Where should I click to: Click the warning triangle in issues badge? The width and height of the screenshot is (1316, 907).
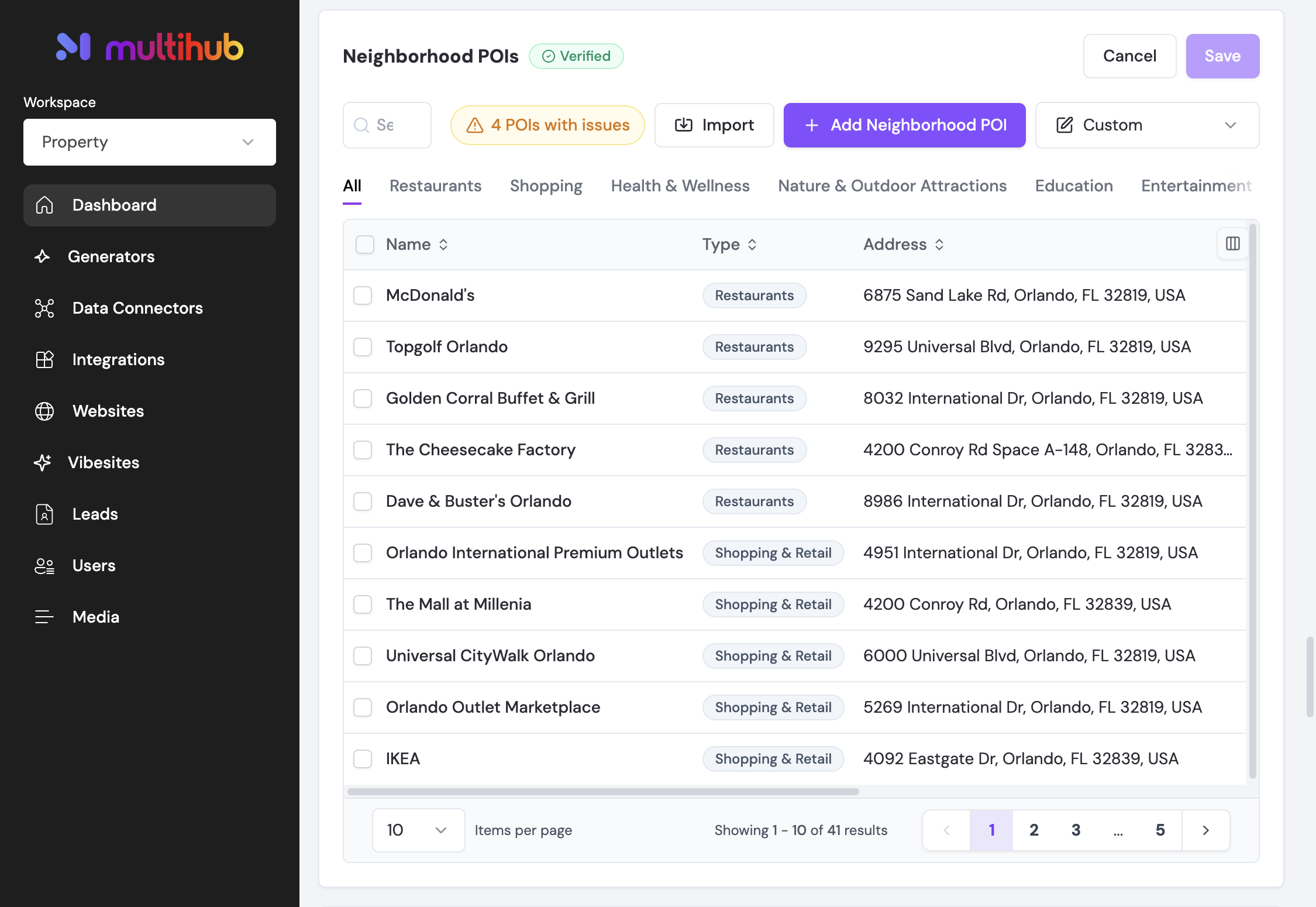click(x=474, y=125)
